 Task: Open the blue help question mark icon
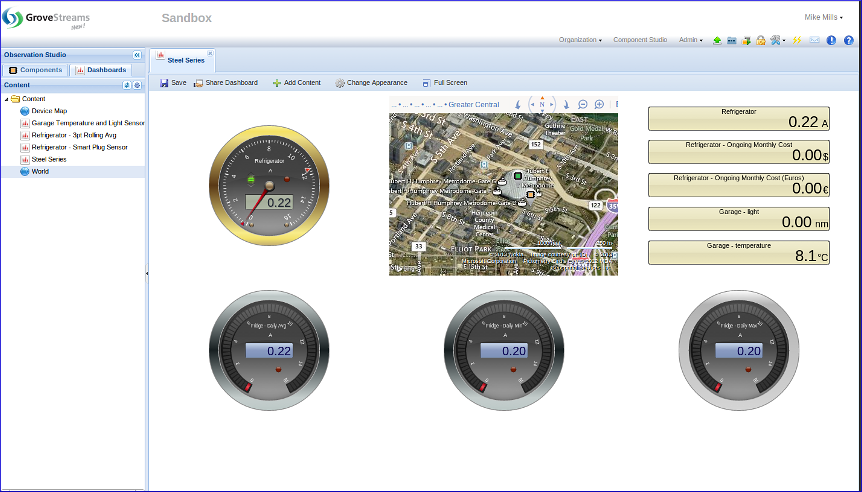[x=847, y=40]
